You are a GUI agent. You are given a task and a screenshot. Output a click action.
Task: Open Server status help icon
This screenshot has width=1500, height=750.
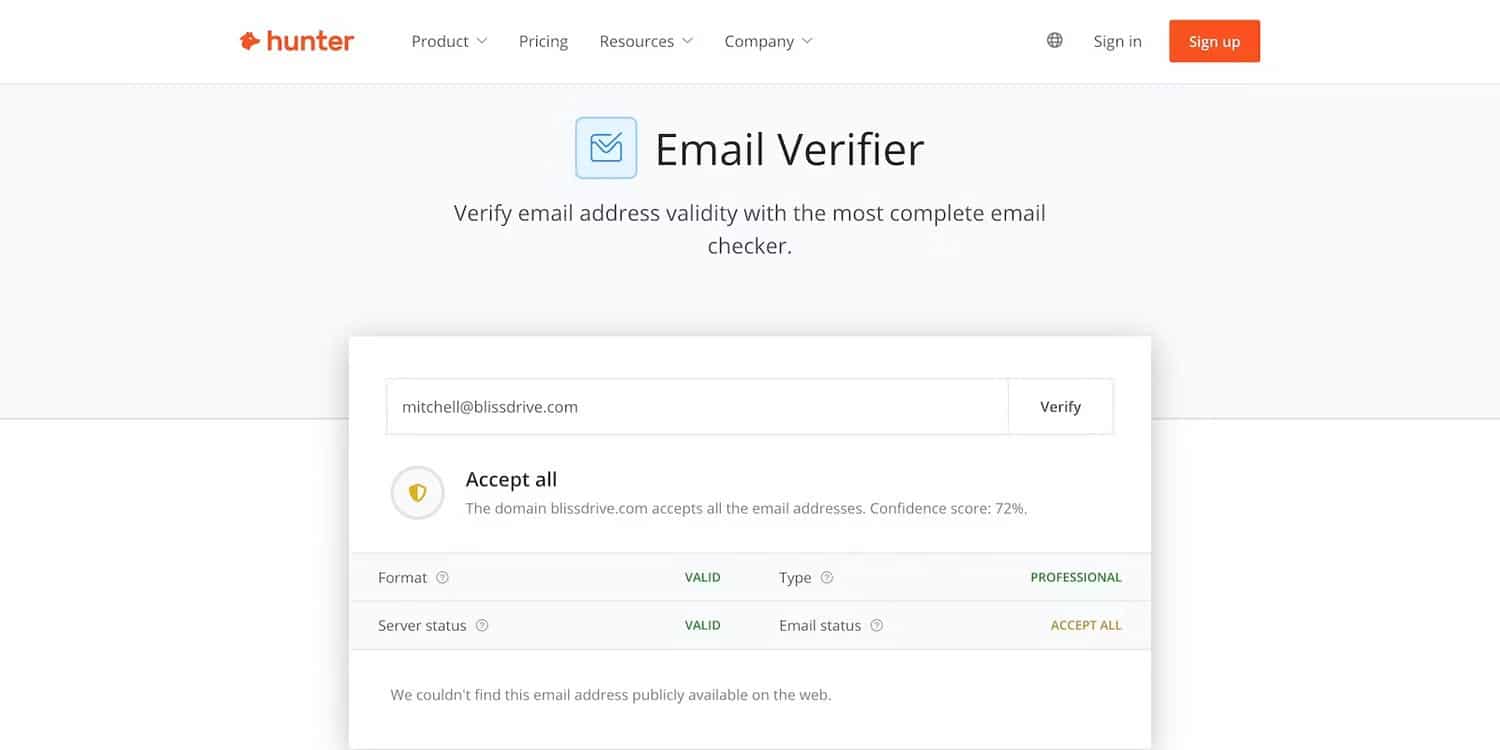coord(482,626)
